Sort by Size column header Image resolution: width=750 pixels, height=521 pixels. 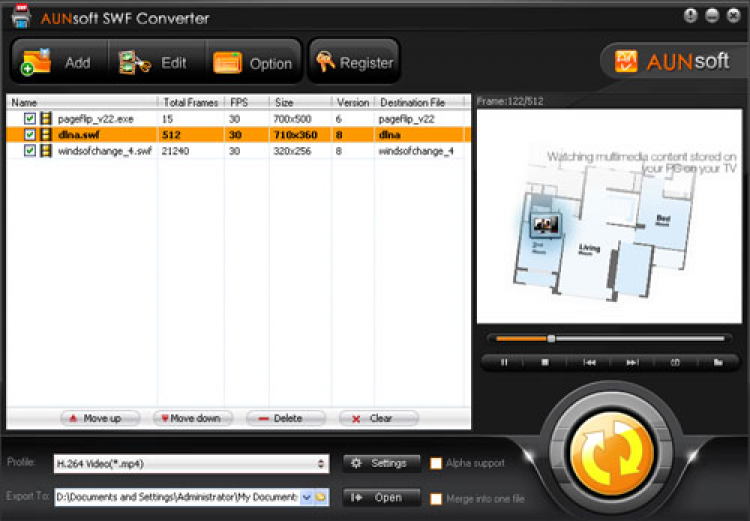click(300, 102)
